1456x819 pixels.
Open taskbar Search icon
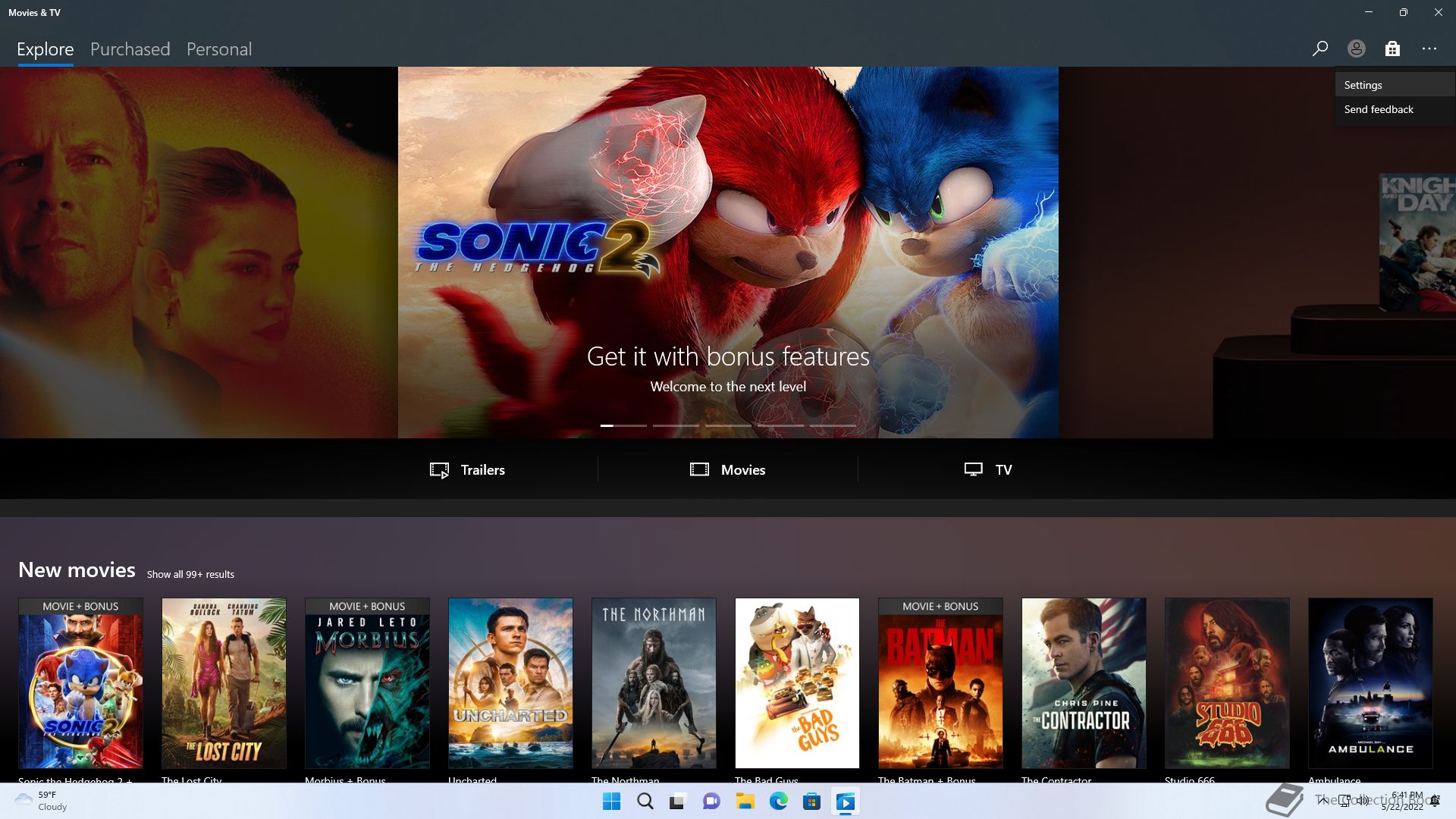[645, 802]
